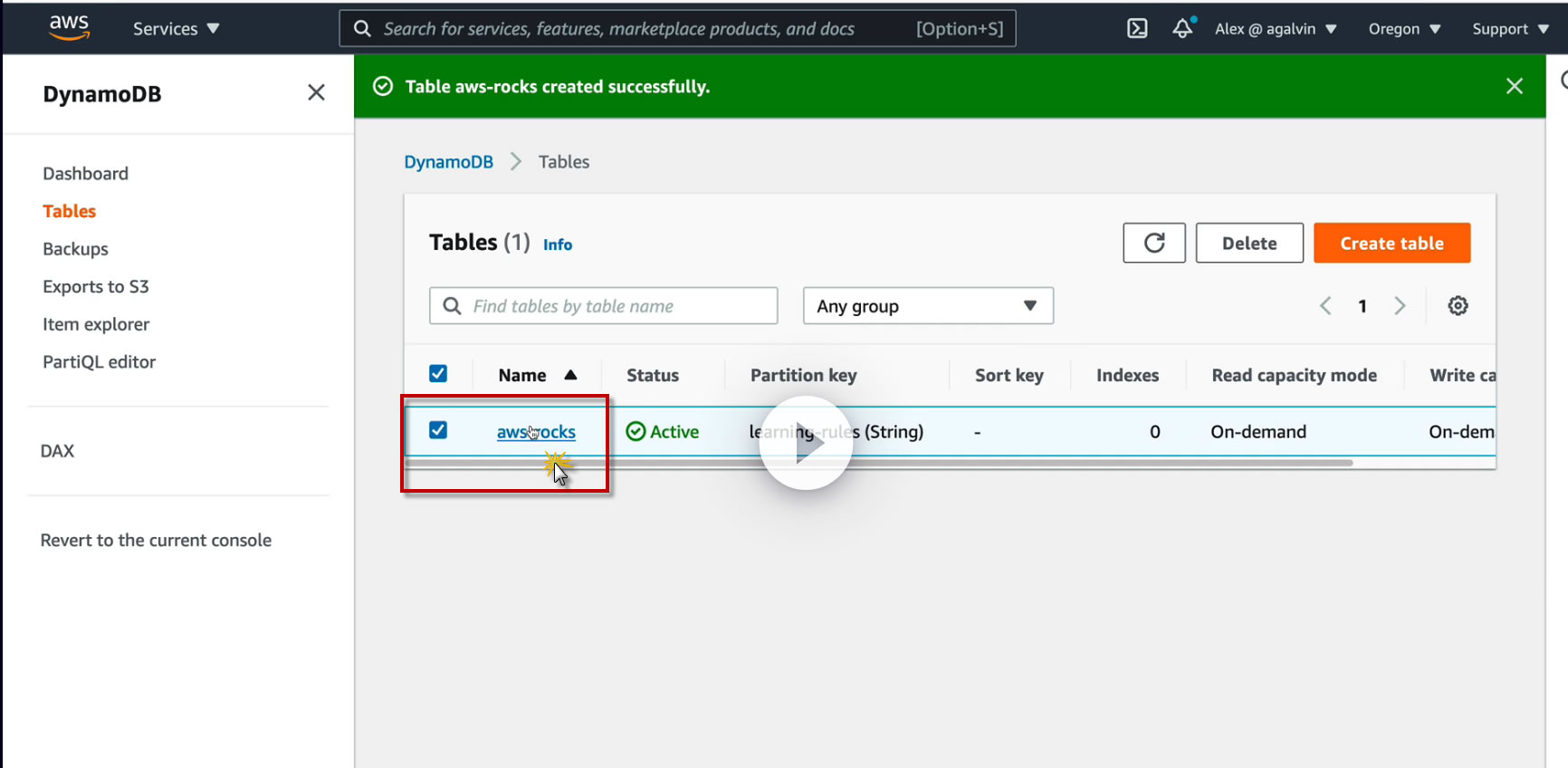The image size is (1568, 768).
Task: Click the Find tables search field
Action: click(616, 306)
